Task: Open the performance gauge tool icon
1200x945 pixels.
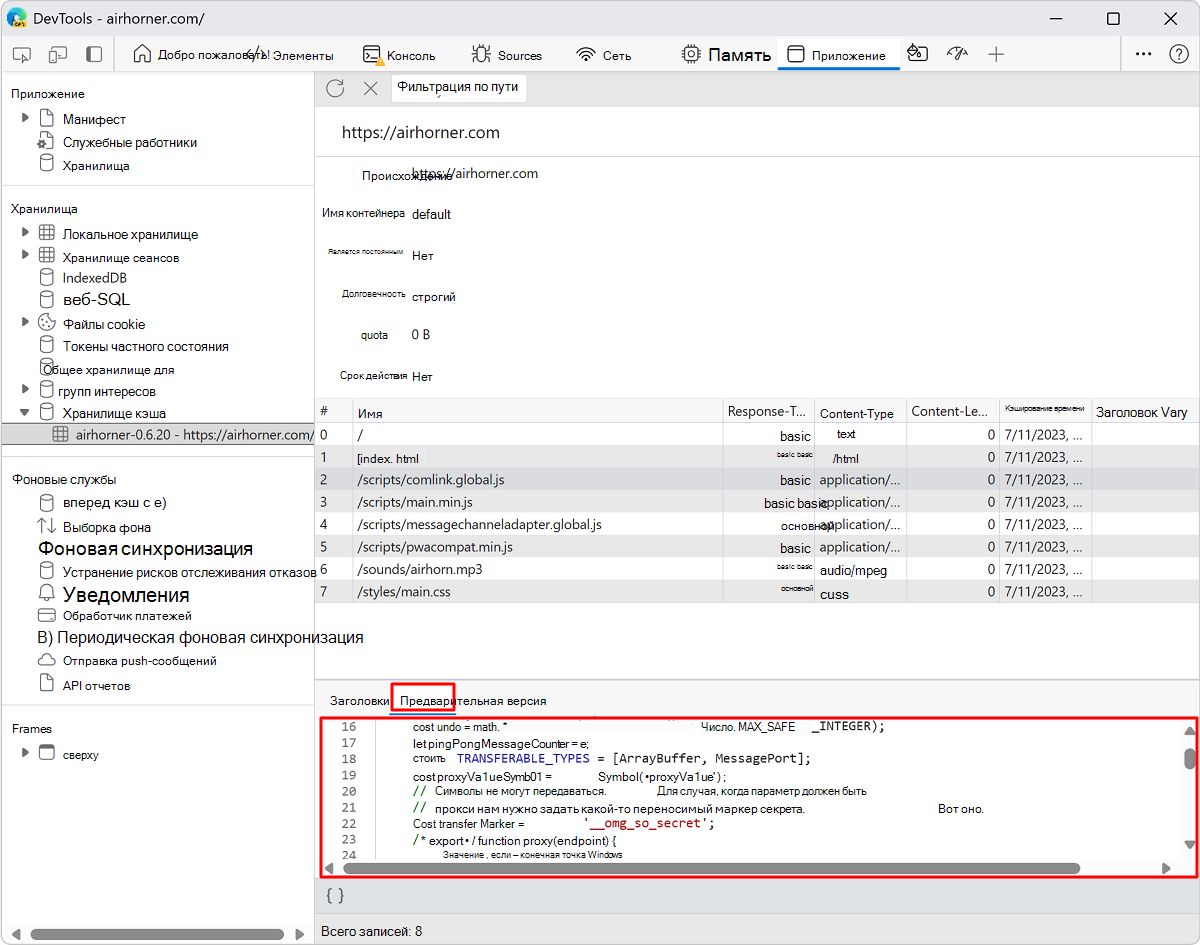Action: coord(957,54)
